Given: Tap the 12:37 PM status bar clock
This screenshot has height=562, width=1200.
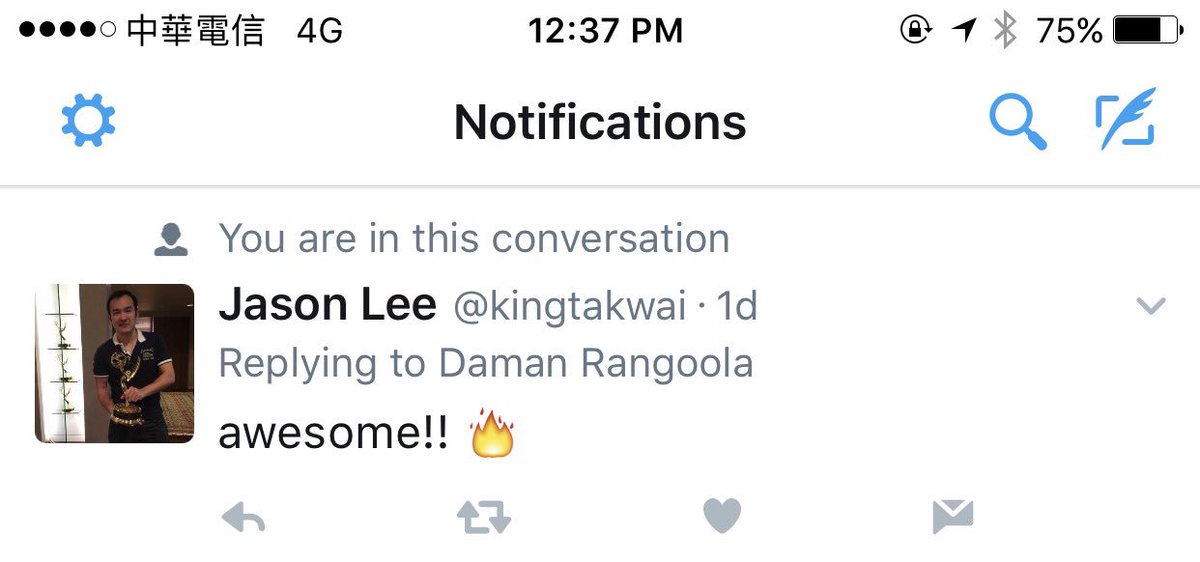Looking at the screenshot, I should [606, 31].
